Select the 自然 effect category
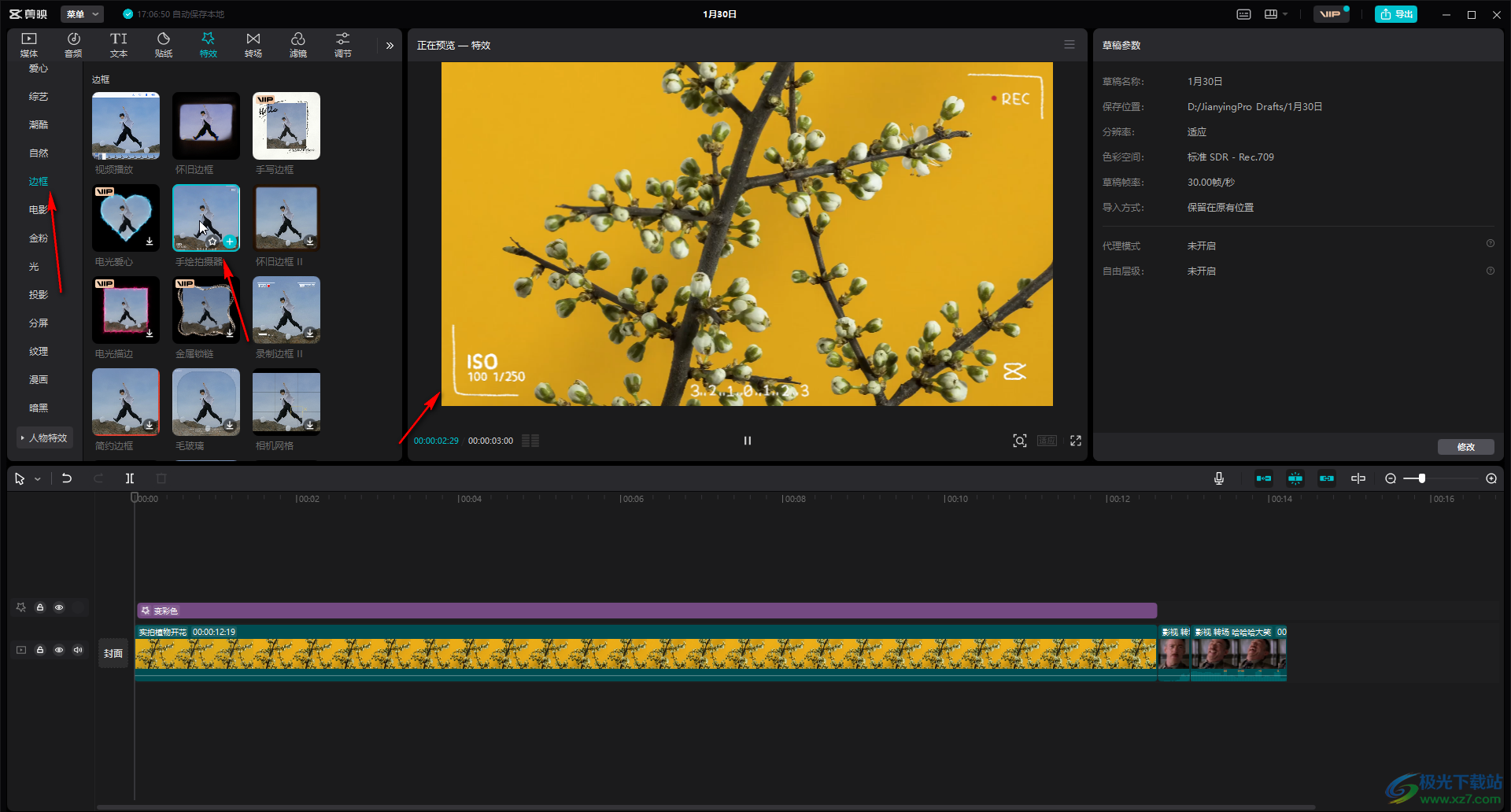Viewport: 1511px width, 812px height. coord(39,153)
